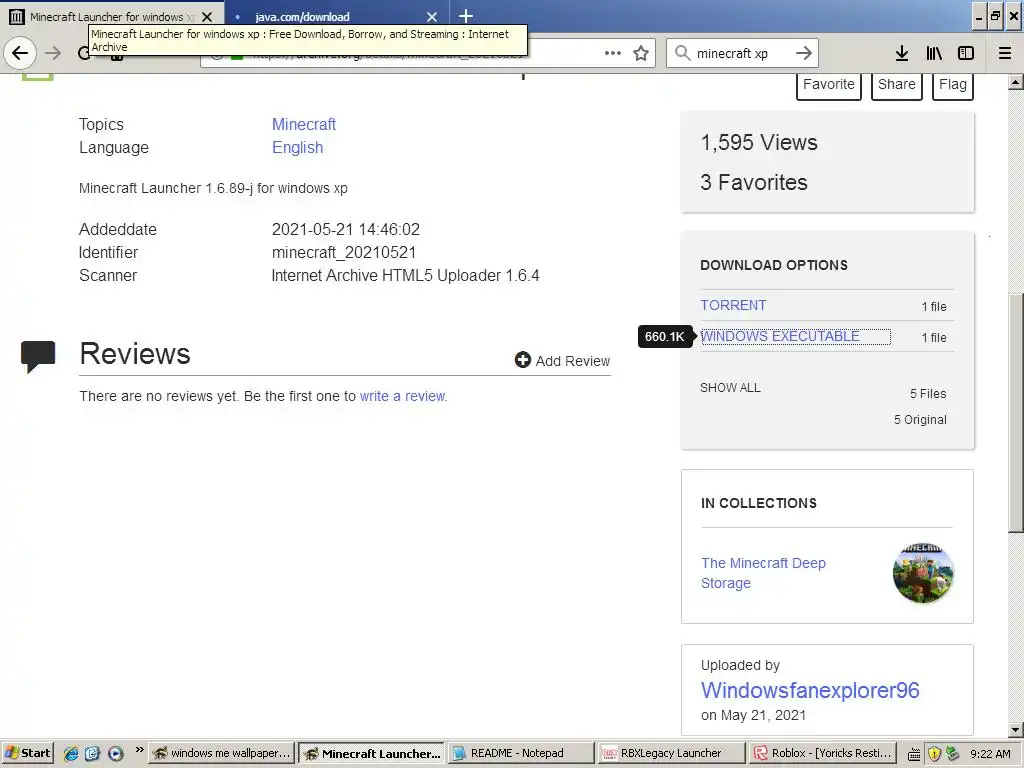Select the date 2021-05-21 14:46:02

pyautogui.click(x=345, y=229)
